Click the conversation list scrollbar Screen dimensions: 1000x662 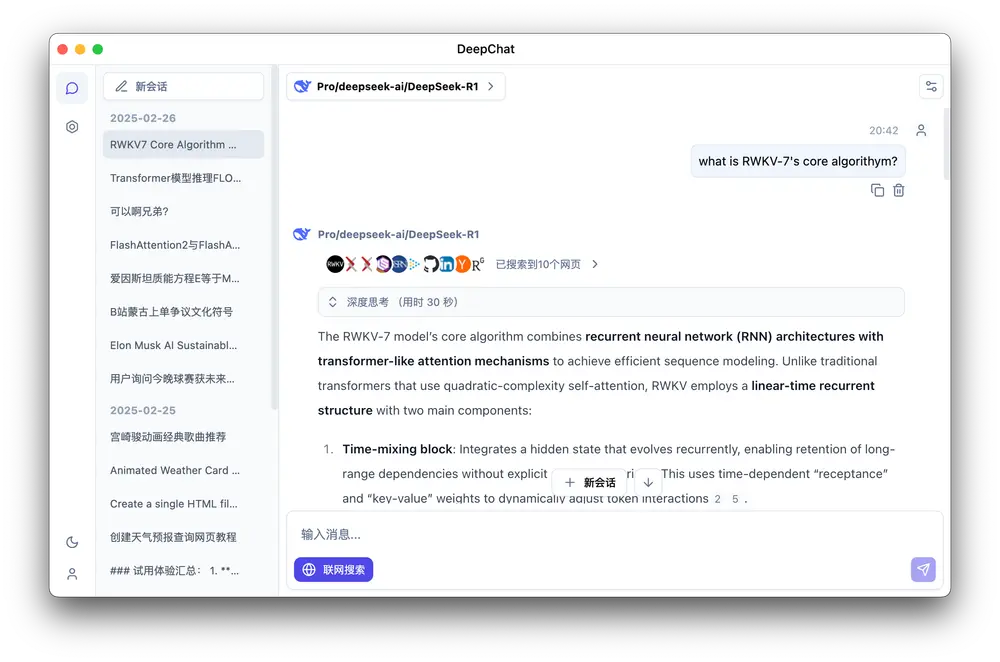tap(274, 240)
